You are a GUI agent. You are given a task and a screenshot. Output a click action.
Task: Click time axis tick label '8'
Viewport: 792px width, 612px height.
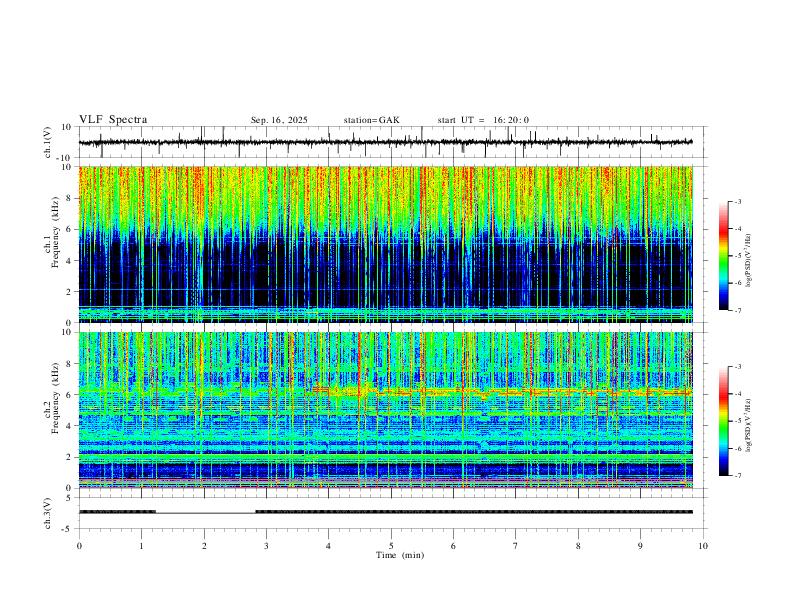pyautogui.click(x=578, y=546)
